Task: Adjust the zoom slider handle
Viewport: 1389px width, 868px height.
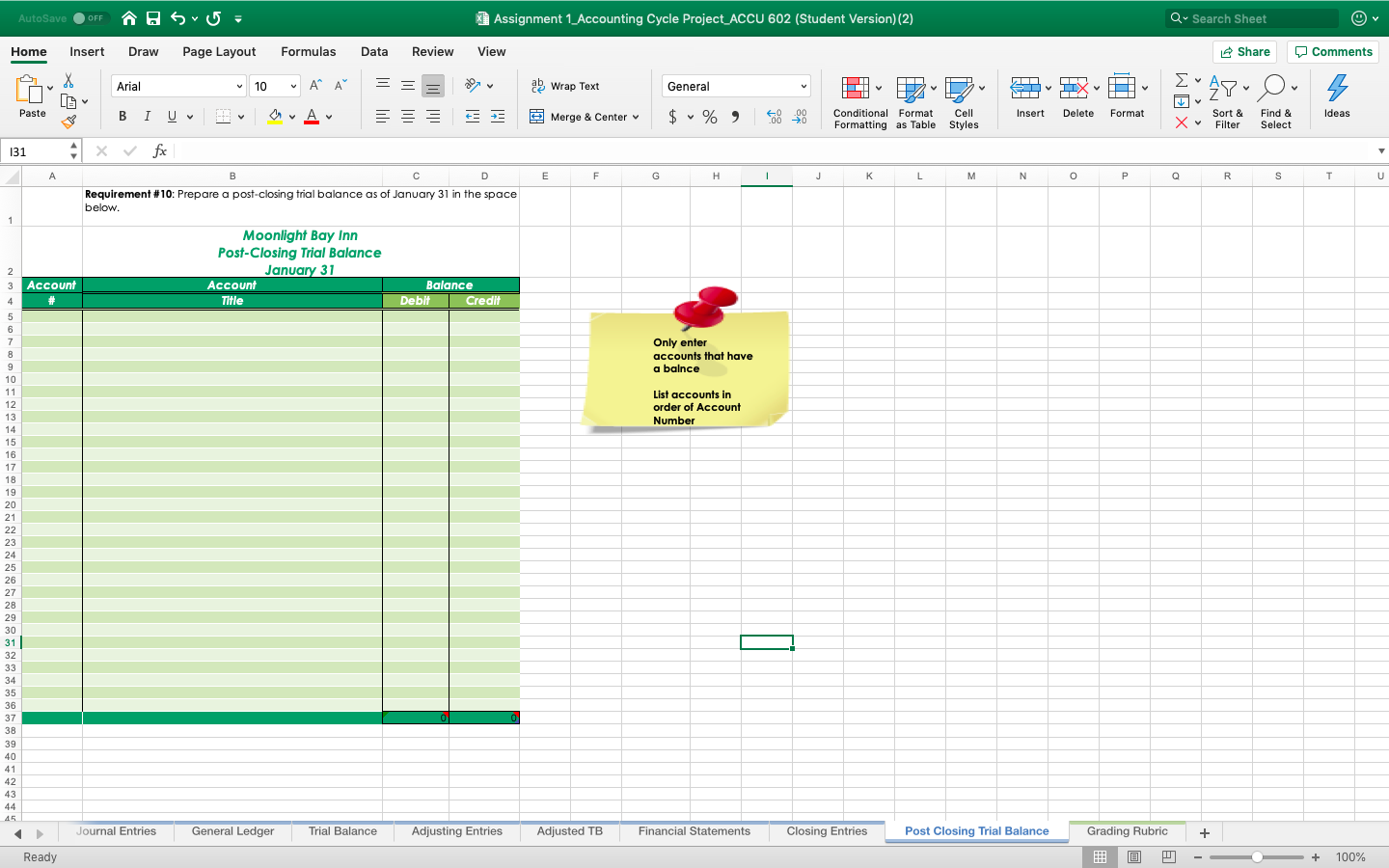Action: click(x=1257, y=857)
